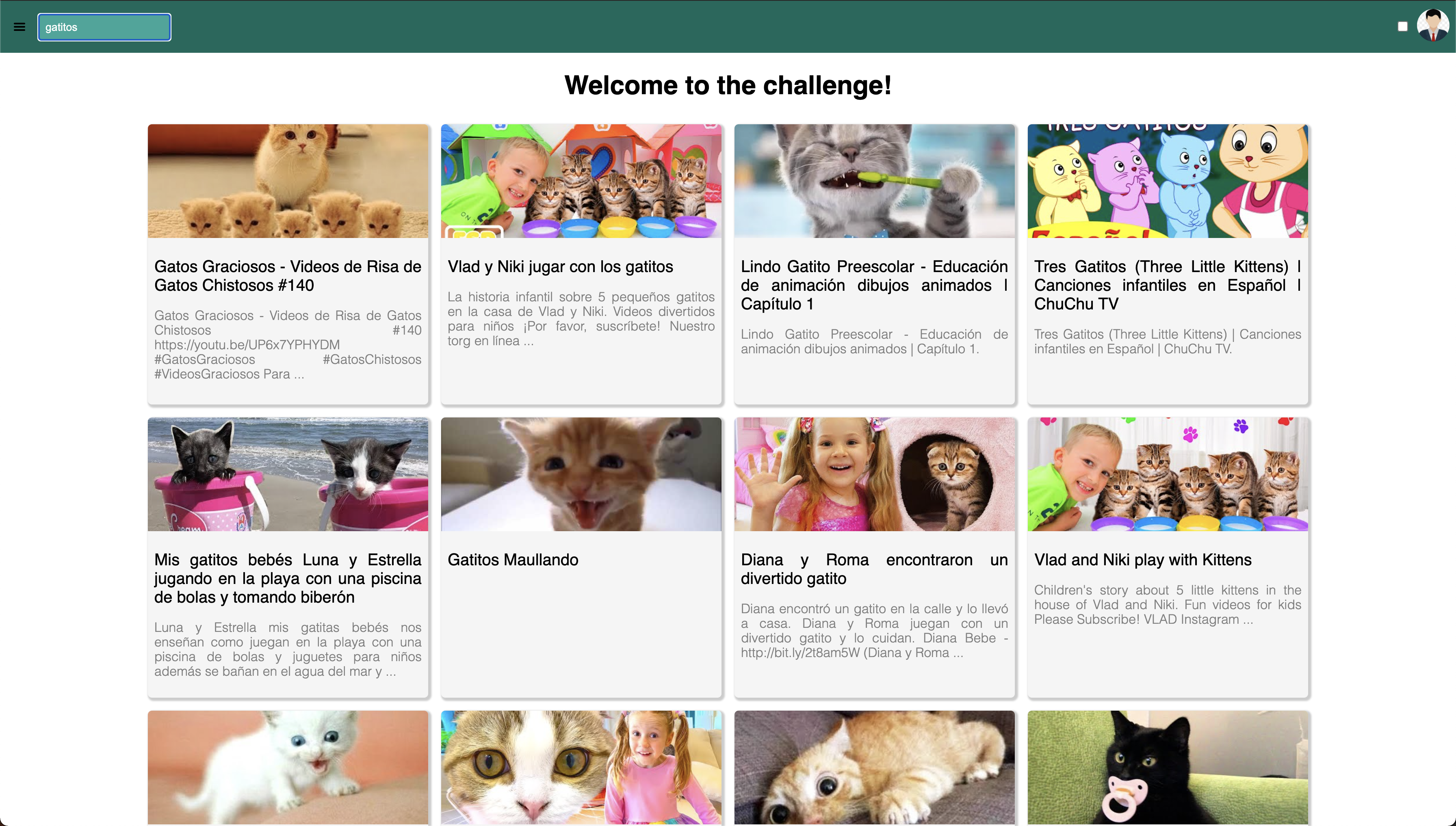Click the 'Vlad and Niki play with Kittens' title
Screen dimensions: 1456x826
point(1143,560)
